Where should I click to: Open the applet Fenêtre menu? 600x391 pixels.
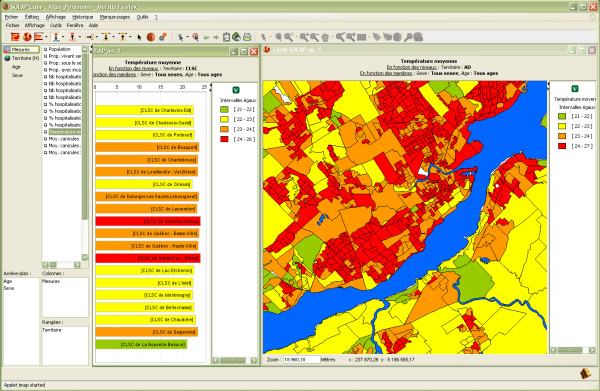(x=75, y=25)
